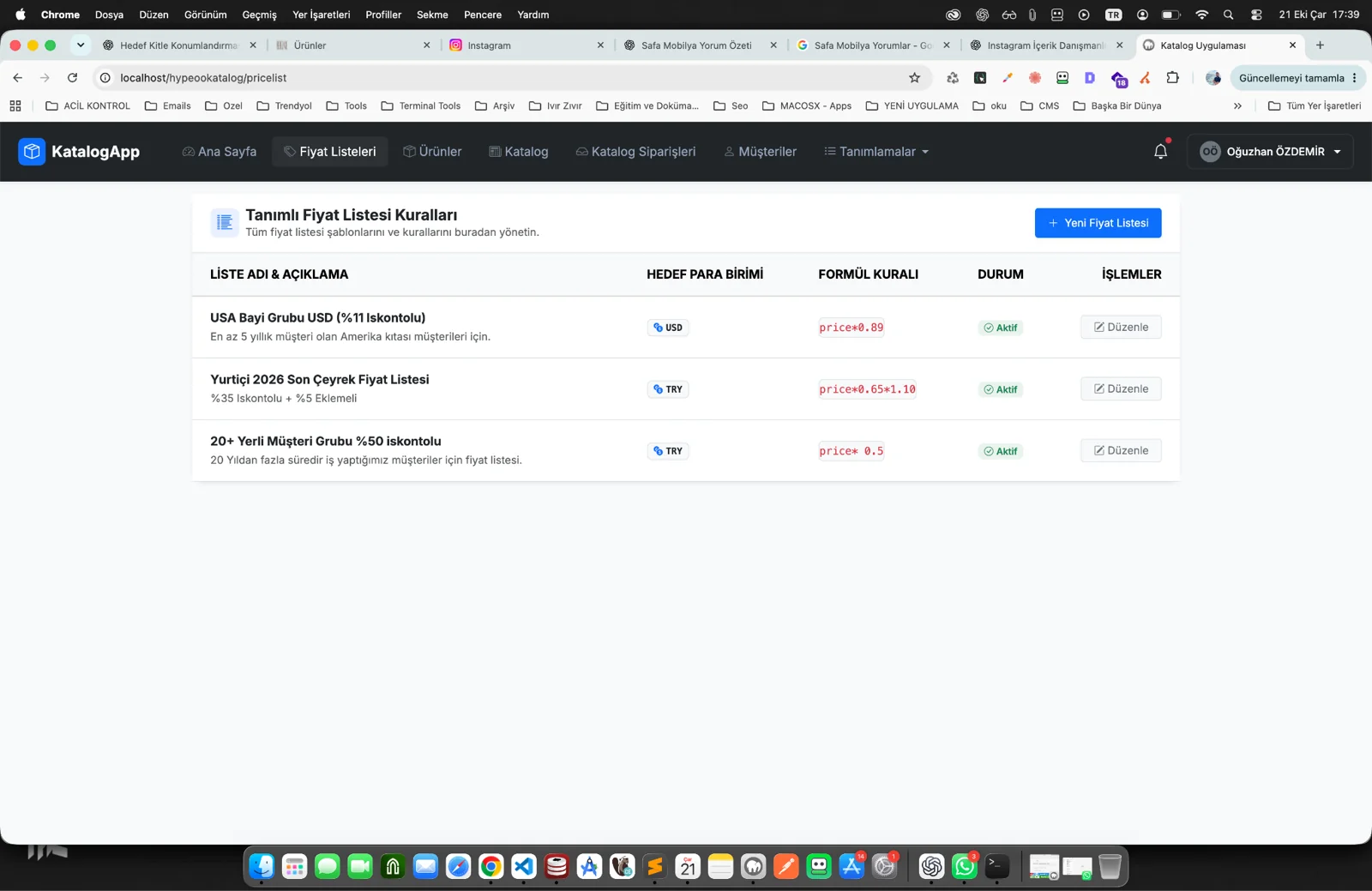Click the Yeni Fiyat Listesi button
The image size is (1372, 891).
tap(1098, 223)
